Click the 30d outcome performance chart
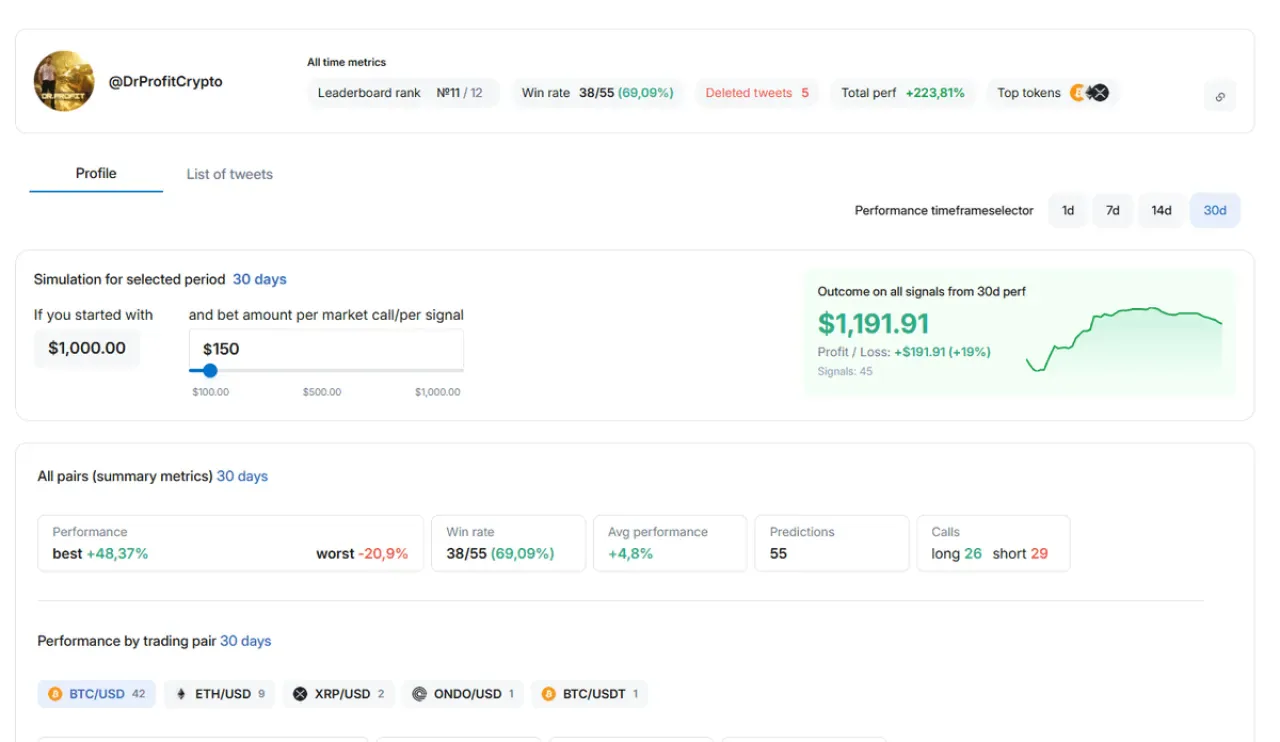This screenshot has height=742, width=1280. pos(1124,340)
